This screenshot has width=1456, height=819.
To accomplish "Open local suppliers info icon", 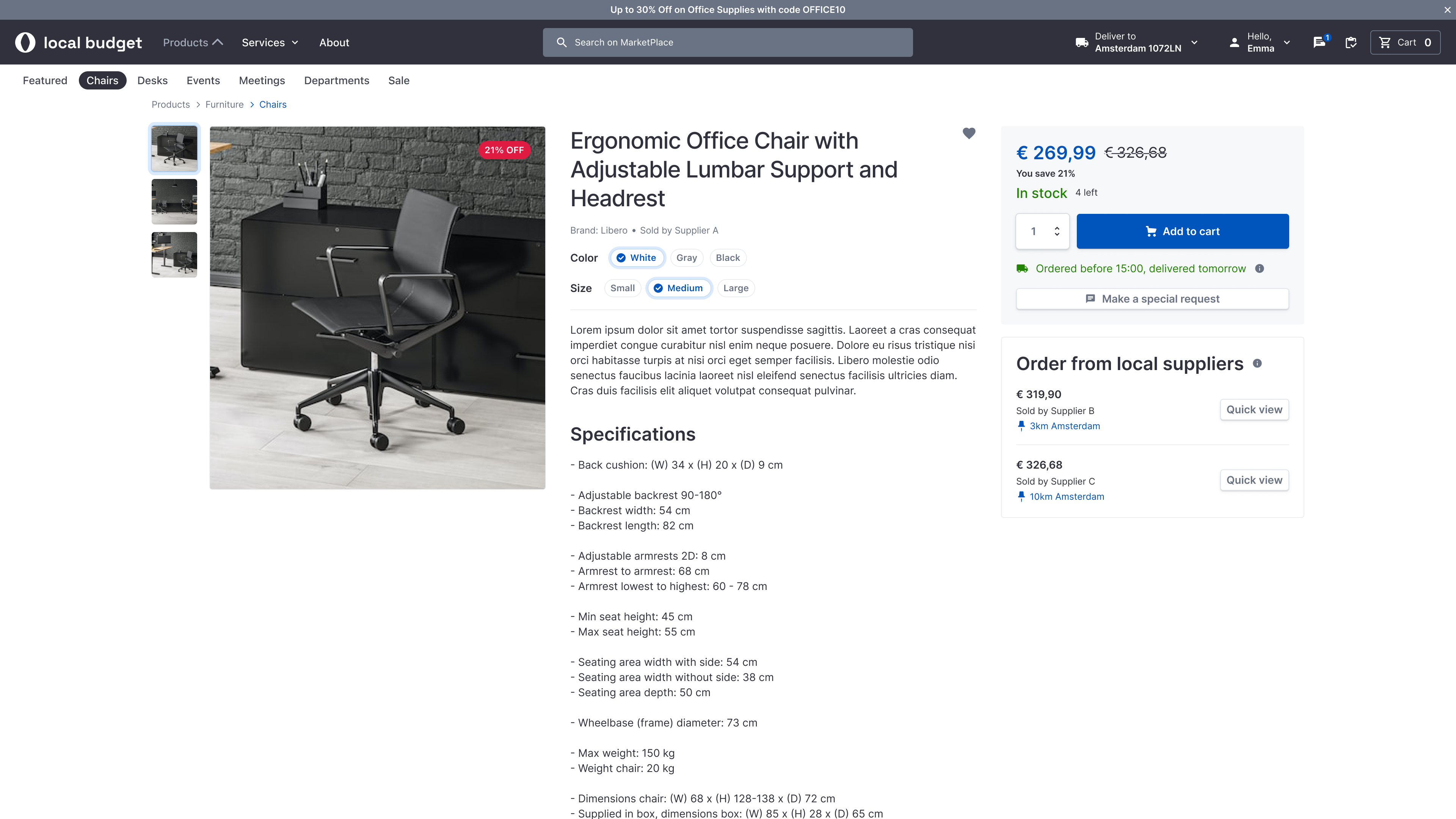I will (x=1257, y=364).
